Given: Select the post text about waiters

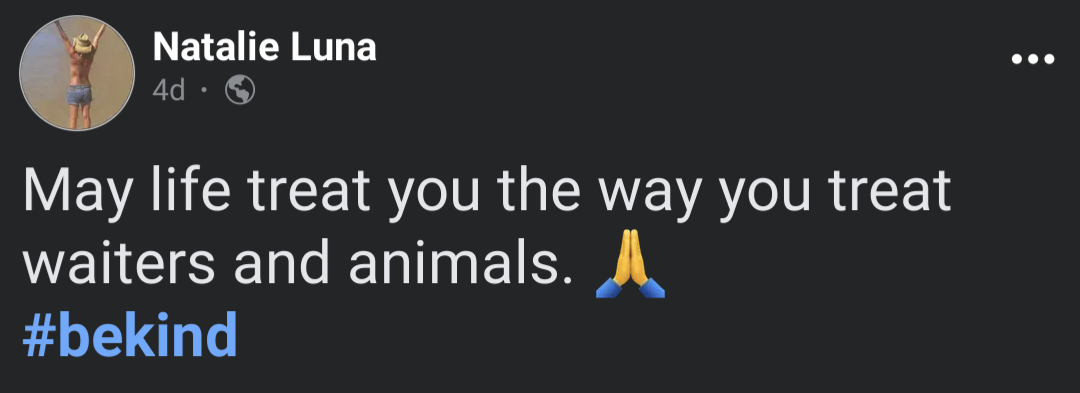Looking at the screenshot, I should pyautogui.click(x=487, y=228).
